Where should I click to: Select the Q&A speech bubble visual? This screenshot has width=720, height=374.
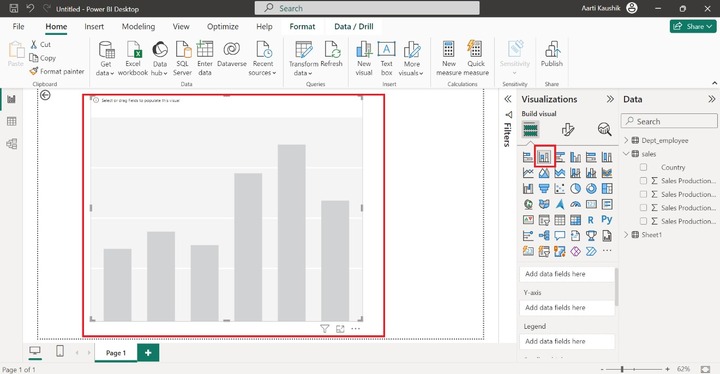point(560,236)
